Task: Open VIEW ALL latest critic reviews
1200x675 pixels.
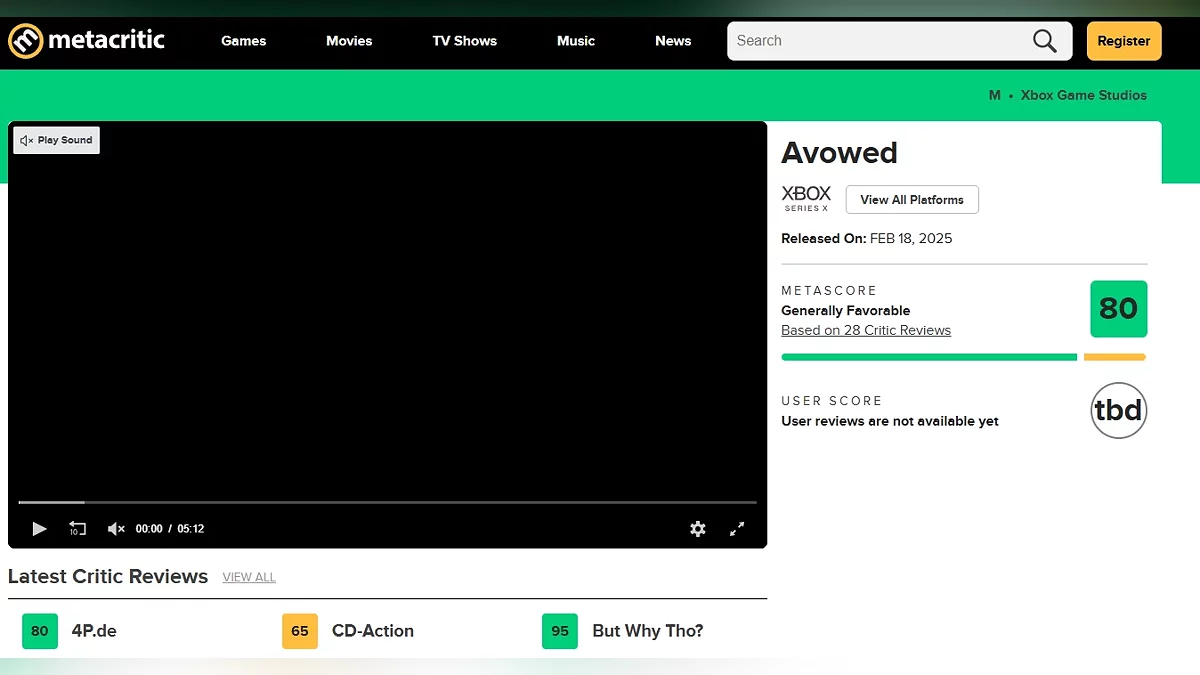Action: [x=249, y=577]
